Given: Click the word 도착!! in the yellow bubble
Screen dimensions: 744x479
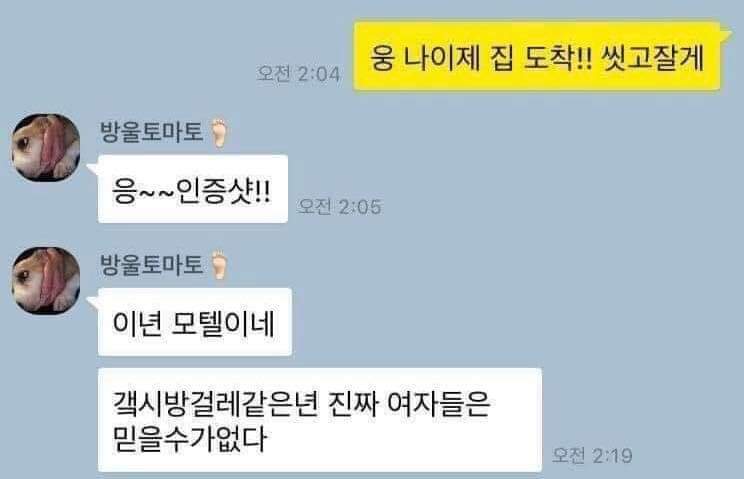Looking at the screenshot, I should 558,59.
